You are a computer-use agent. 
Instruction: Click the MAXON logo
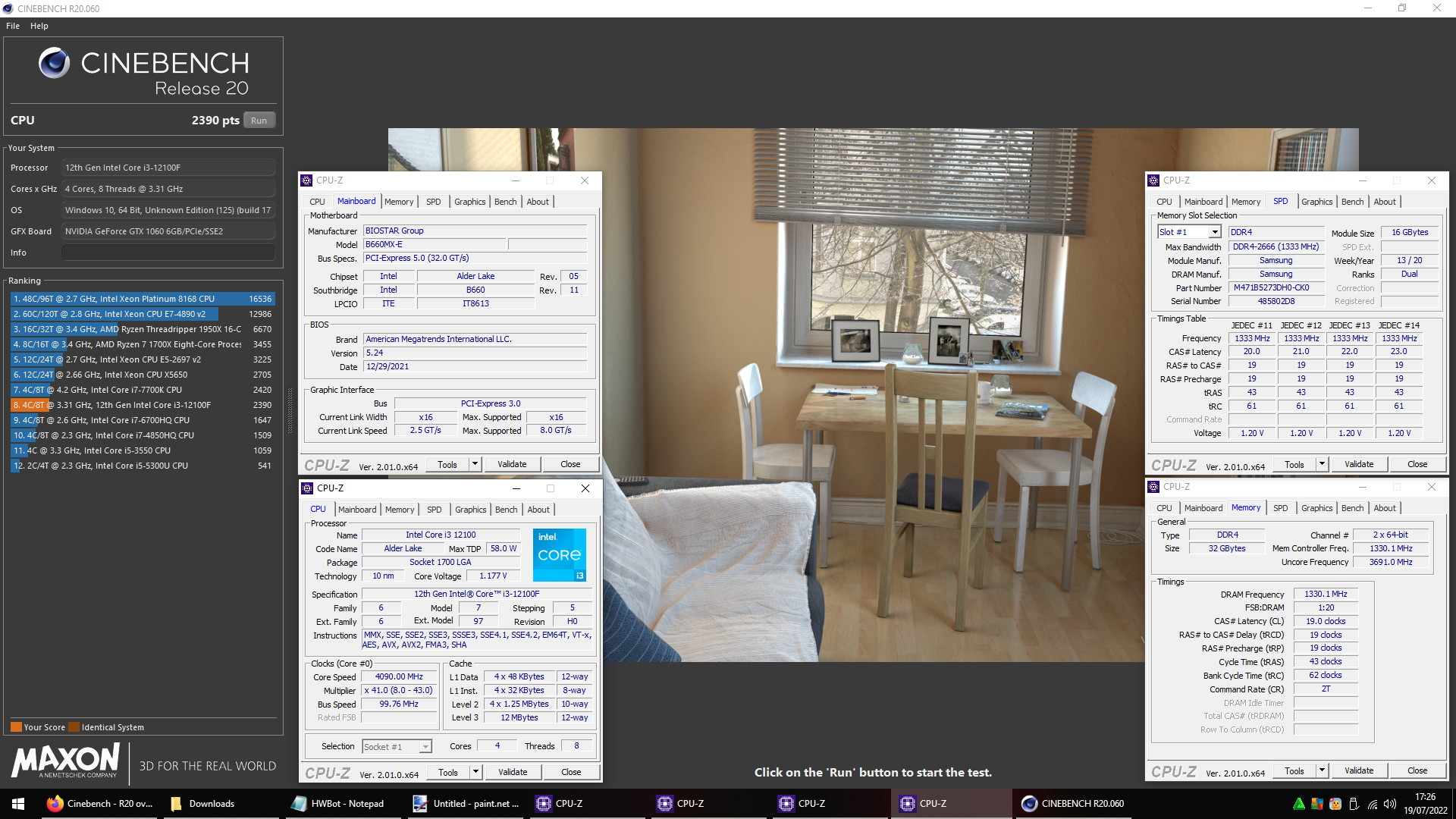coord(66,761)
